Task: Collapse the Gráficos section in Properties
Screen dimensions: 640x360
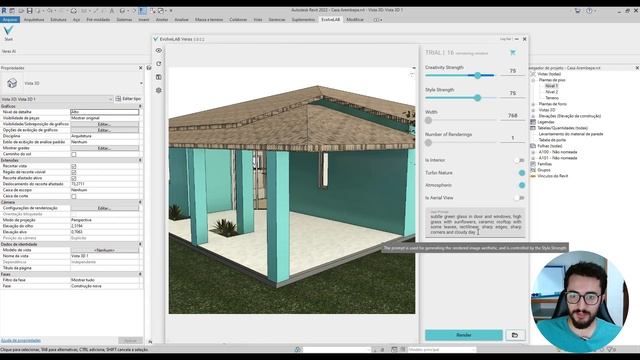Action: [140, 106]
